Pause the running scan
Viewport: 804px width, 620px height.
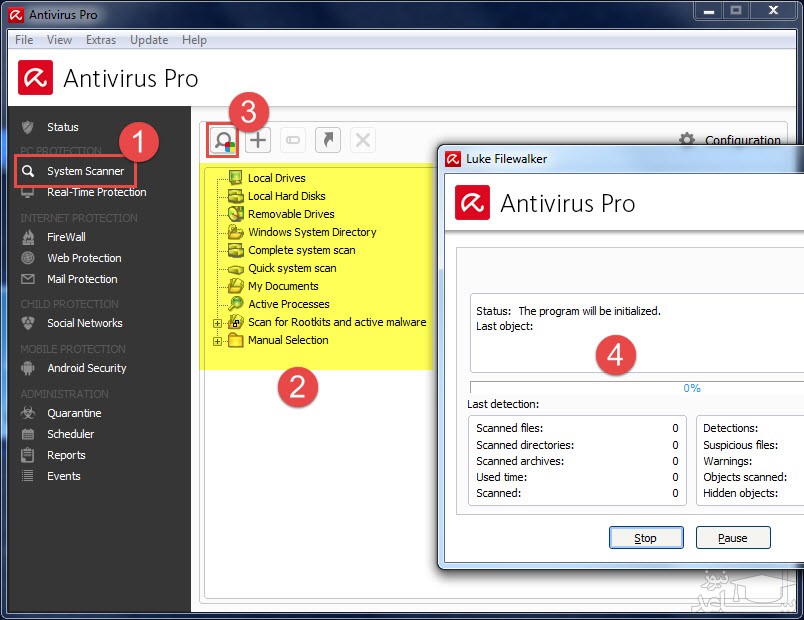733,538
